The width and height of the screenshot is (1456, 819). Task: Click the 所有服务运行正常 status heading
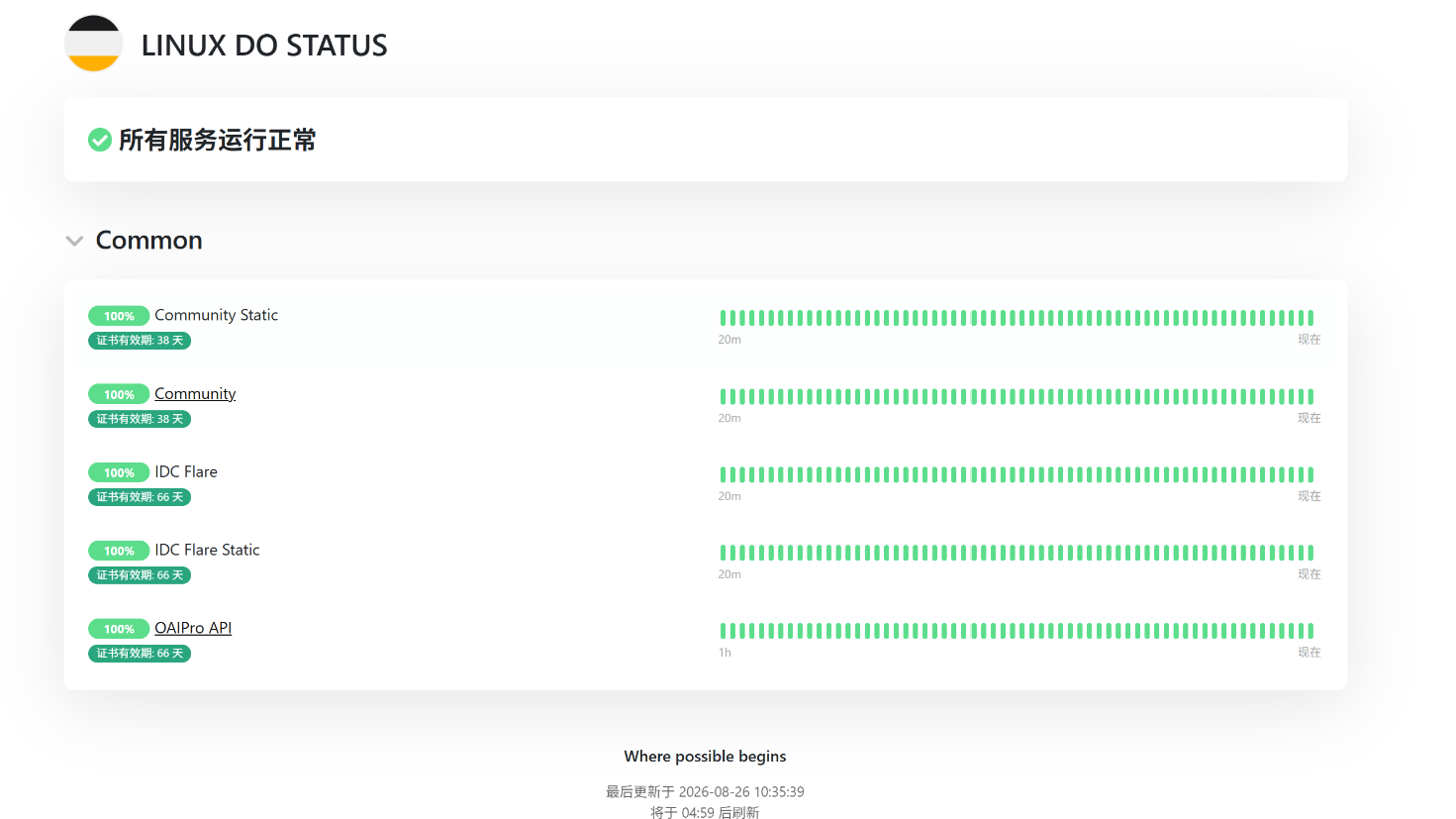[x=218, y=140]
